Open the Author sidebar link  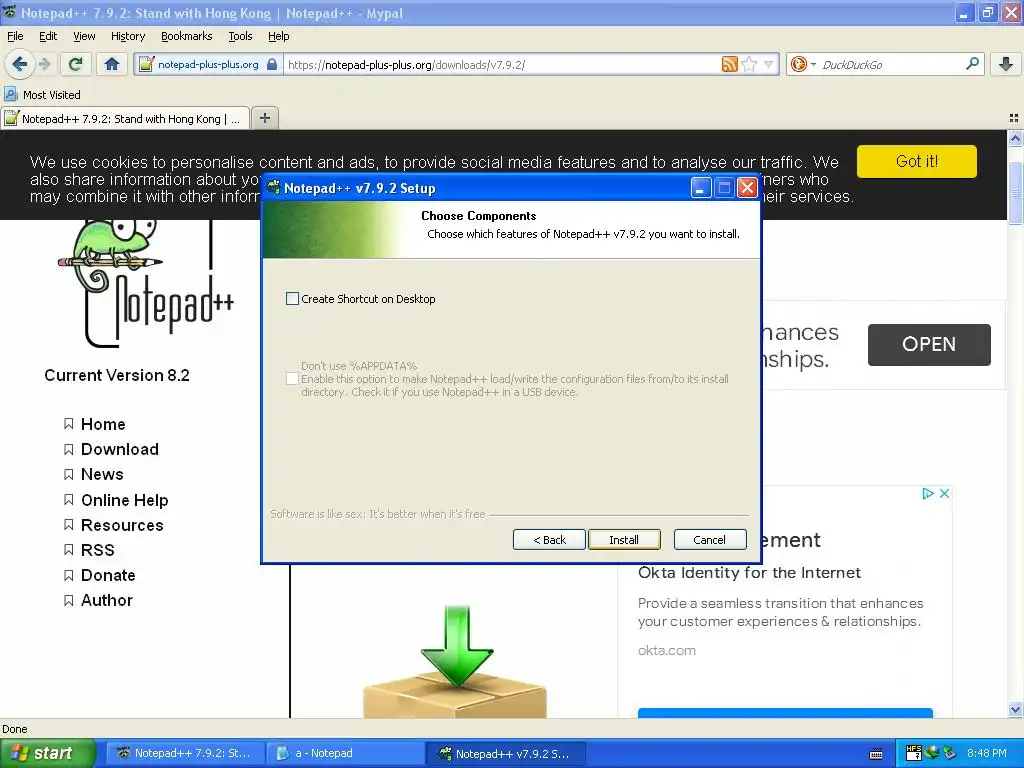point(106,600)
